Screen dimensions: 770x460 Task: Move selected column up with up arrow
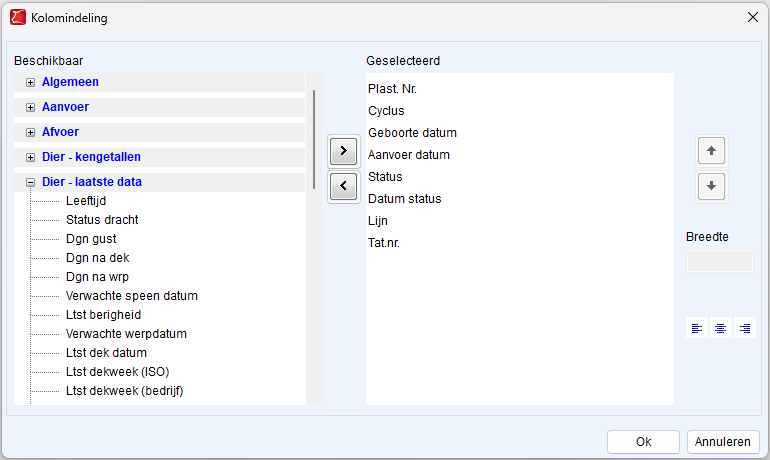point(711,151)
